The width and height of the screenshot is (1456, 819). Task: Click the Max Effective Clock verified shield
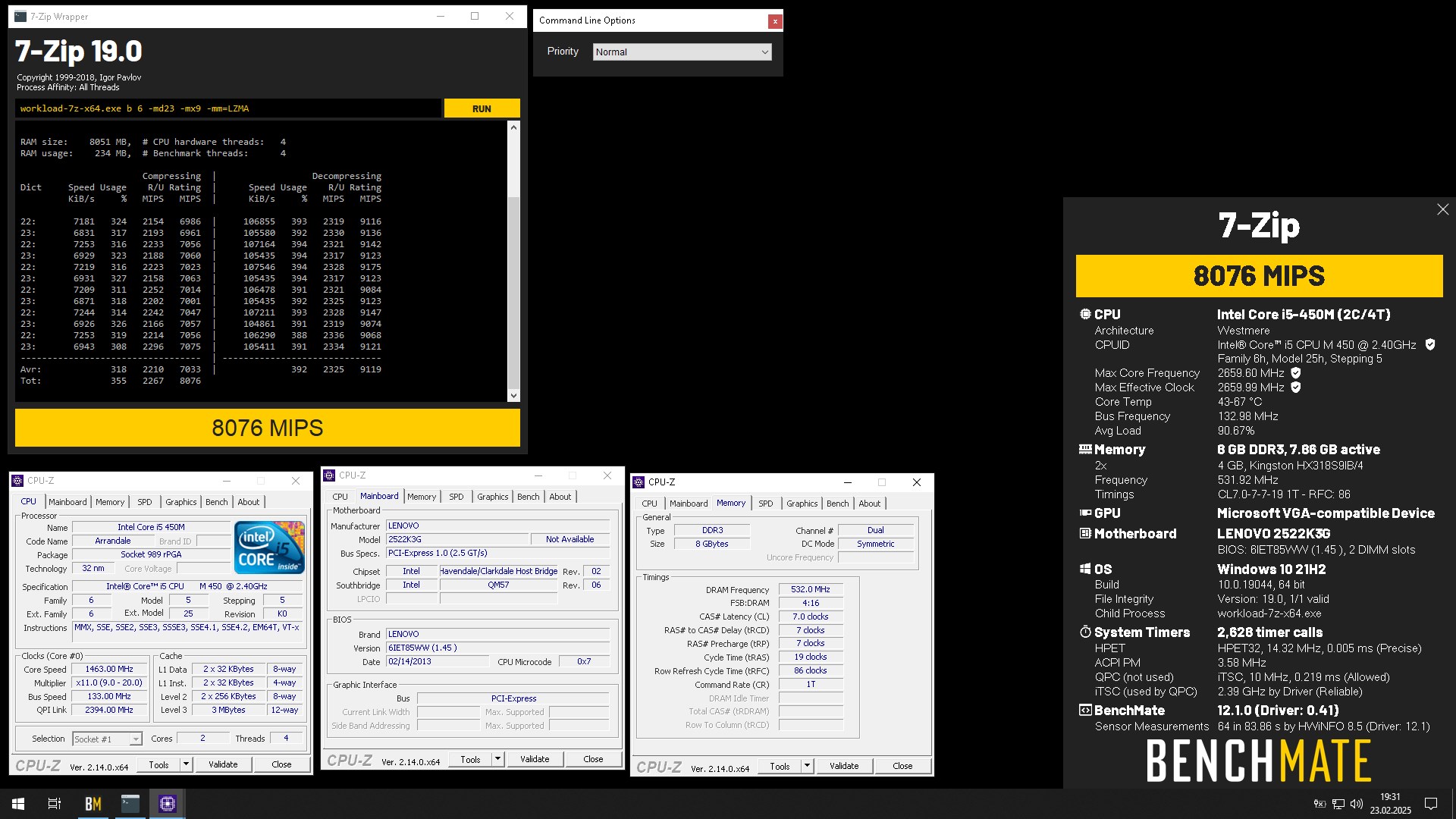[x=1295, y=388]
